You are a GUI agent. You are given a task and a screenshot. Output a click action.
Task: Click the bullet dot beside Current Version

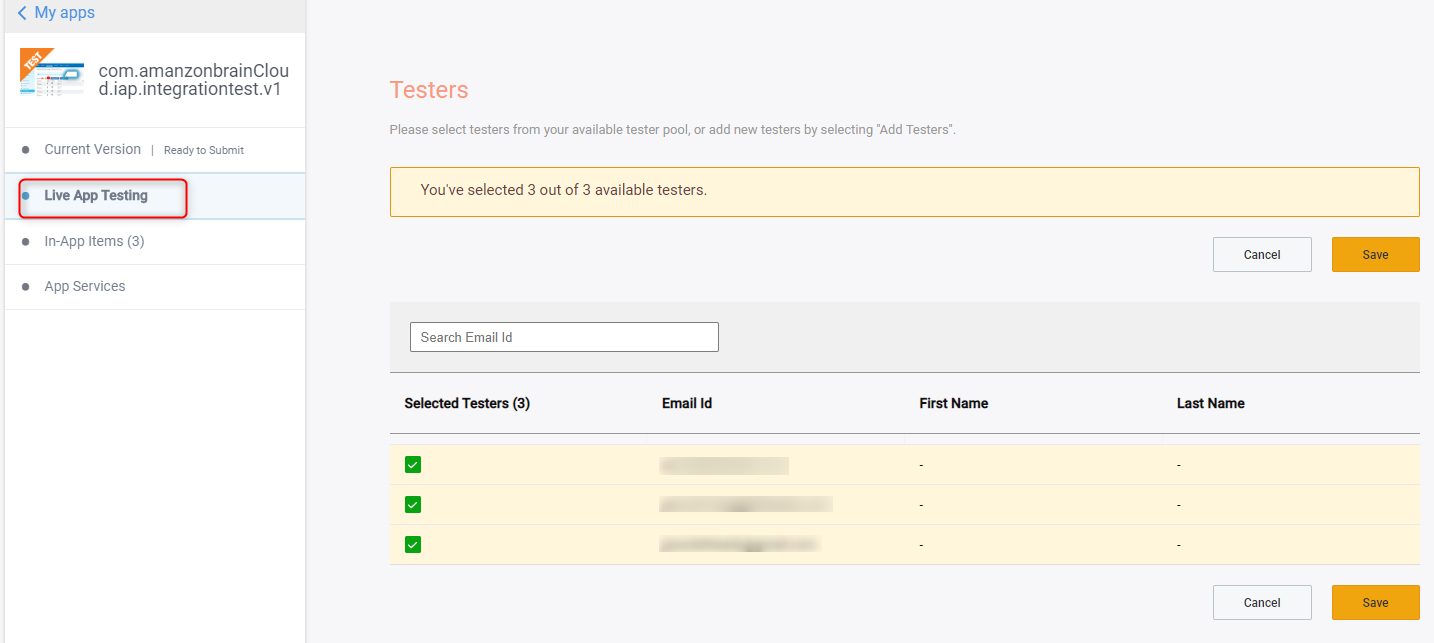[25, 150]
